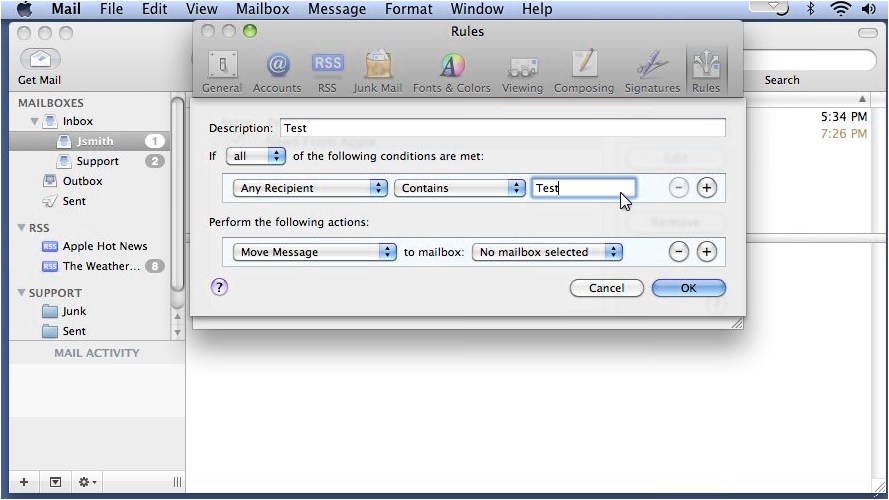Click the Wi-Fi status icon
889x500 pixels.
pos(840,9)
